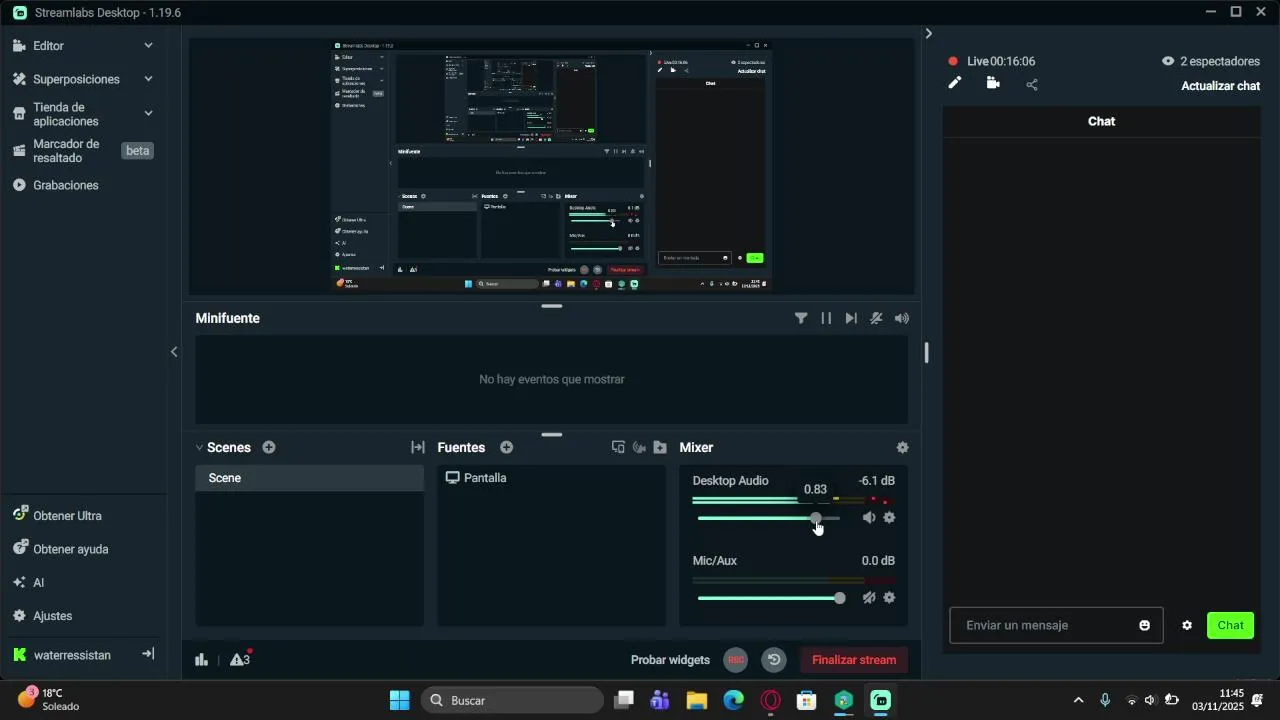Click the share stream icon
The image size is (1280, 720).
(1032, 84)
